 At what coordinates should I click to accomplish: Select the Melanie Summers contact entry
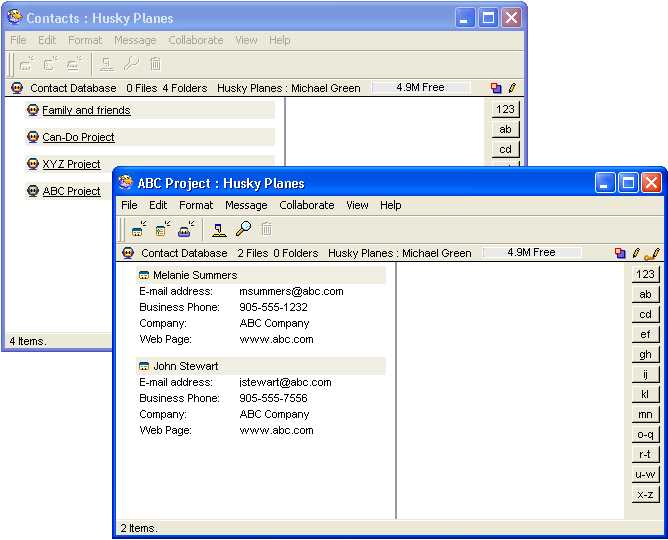point(195,275)
